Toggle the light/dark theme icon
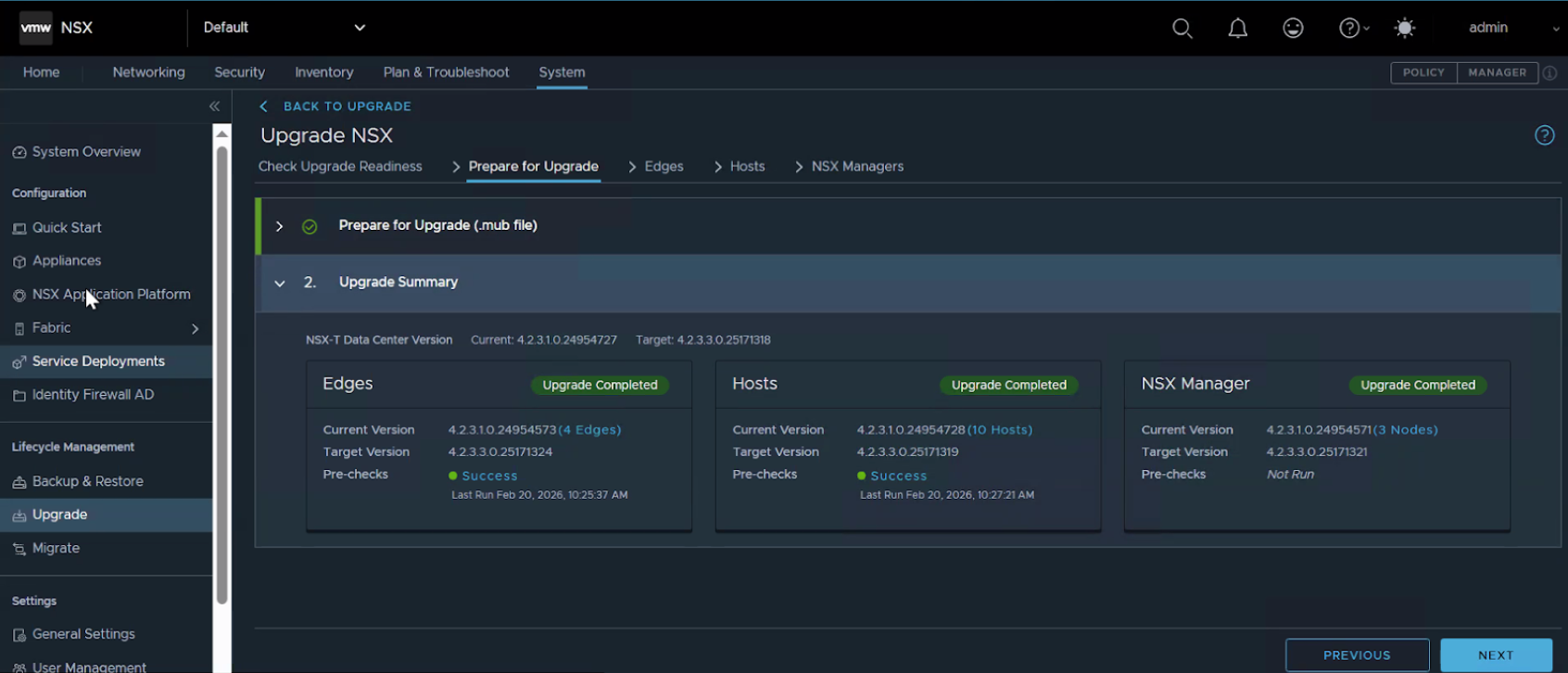This screenshot has height=673, width=1568. (1405, 28)
